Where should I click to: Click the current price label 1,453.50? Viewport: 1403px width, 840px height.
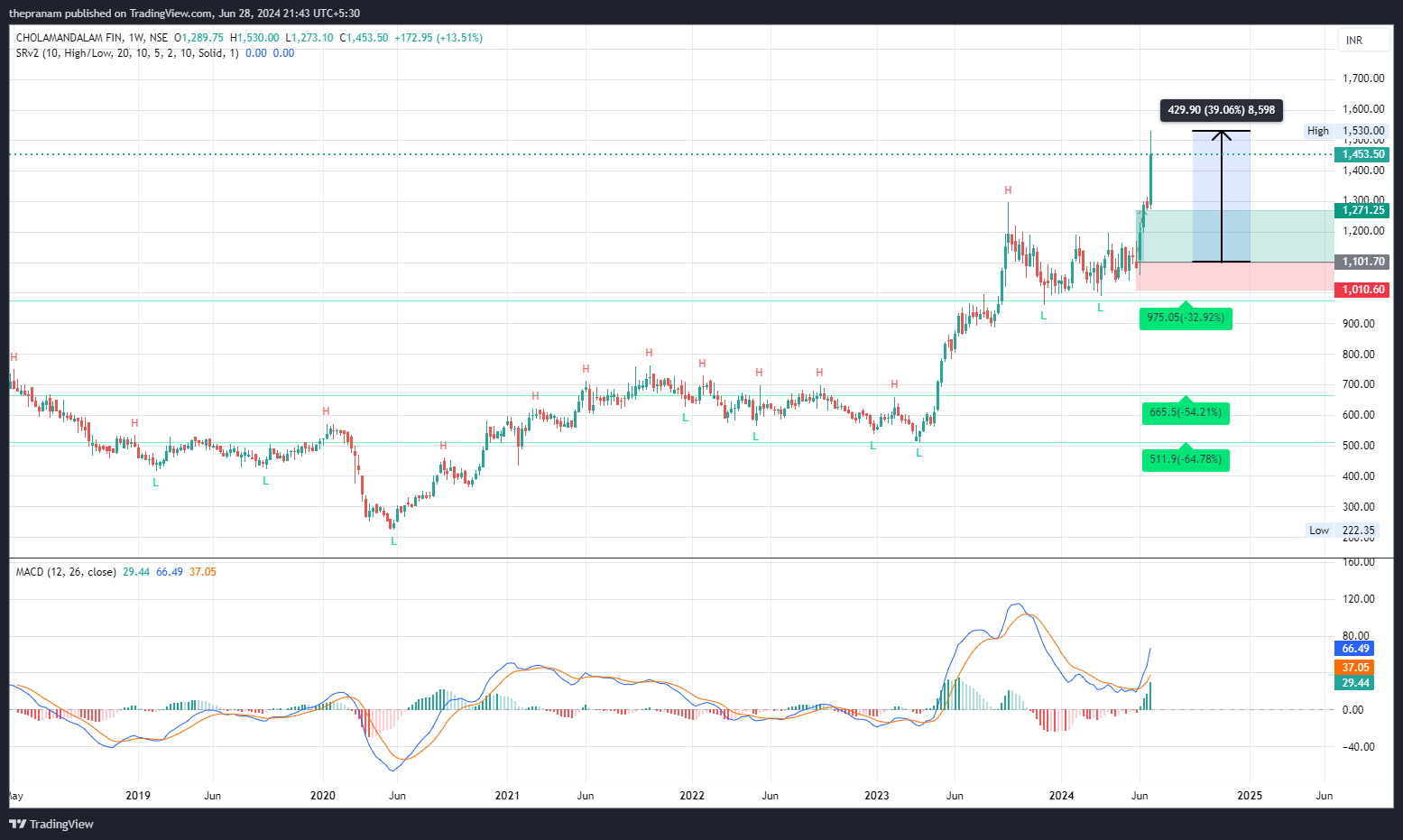pyautogui.click(x=1362, y=154)
